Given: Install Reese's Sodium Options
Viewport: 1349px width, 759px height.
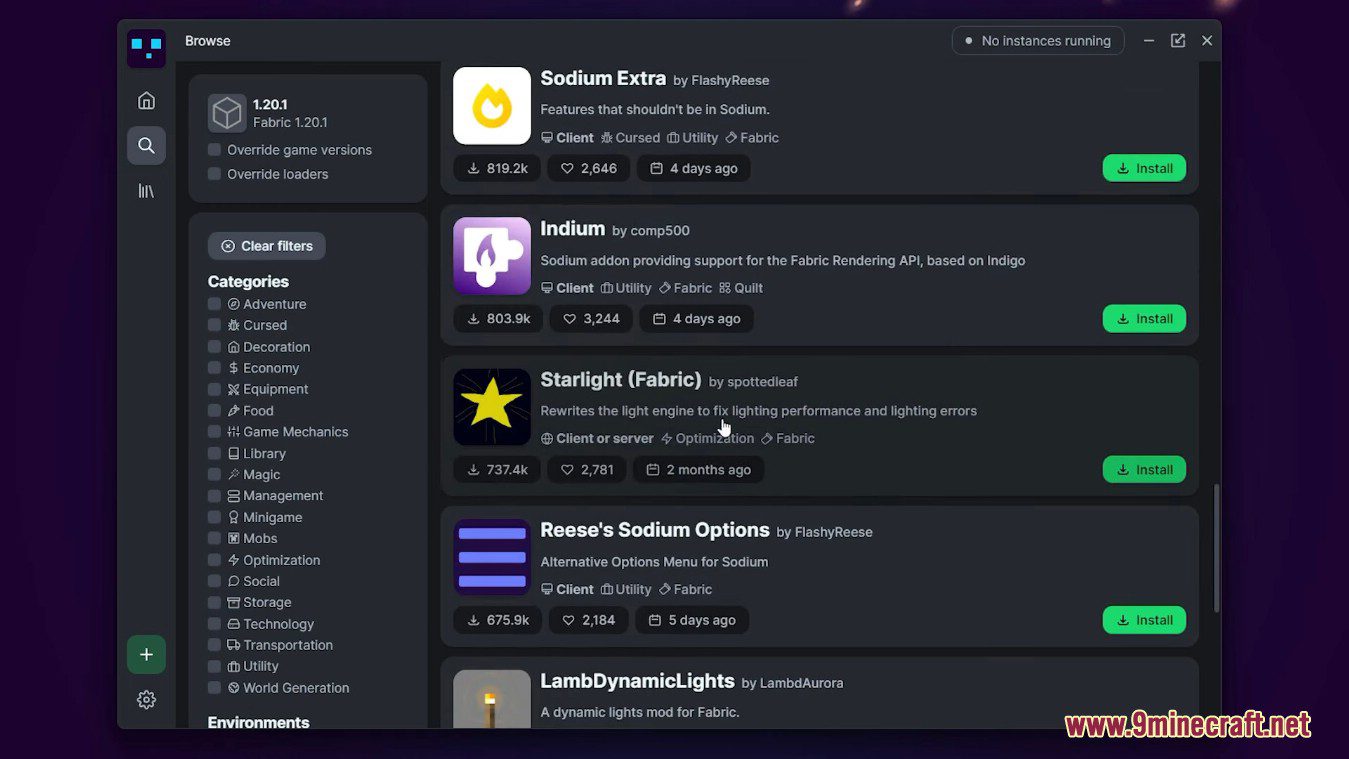Looking at the screenshot, I should 1144,620.
